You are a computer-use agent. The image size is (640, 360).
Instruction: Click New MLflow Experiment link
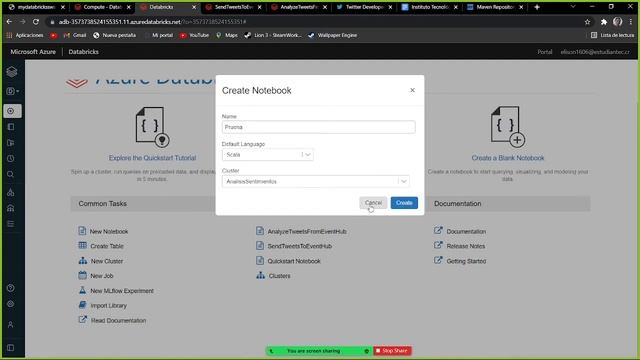[122, 291]
